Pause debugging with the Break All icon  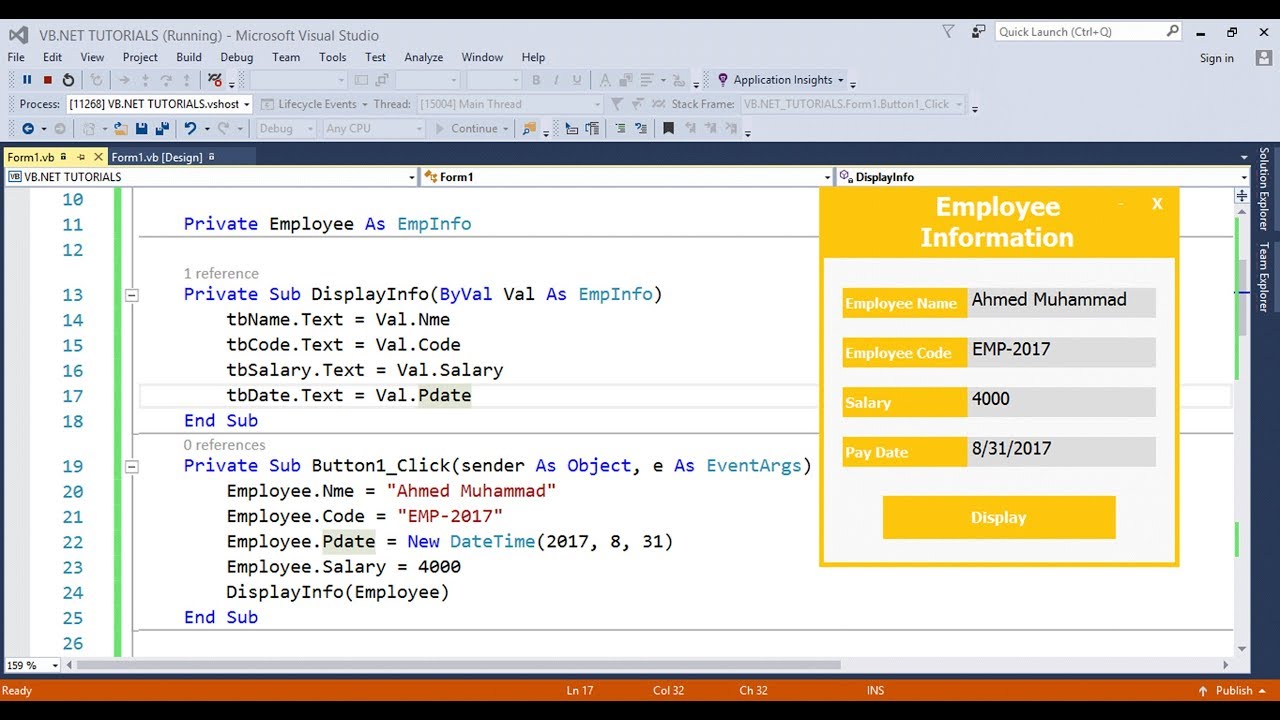click(x=27, y=80)
